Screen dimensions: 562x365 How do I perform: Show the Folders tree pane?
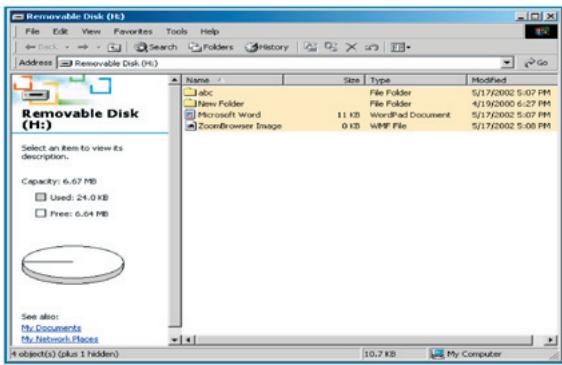pos(211,47)
